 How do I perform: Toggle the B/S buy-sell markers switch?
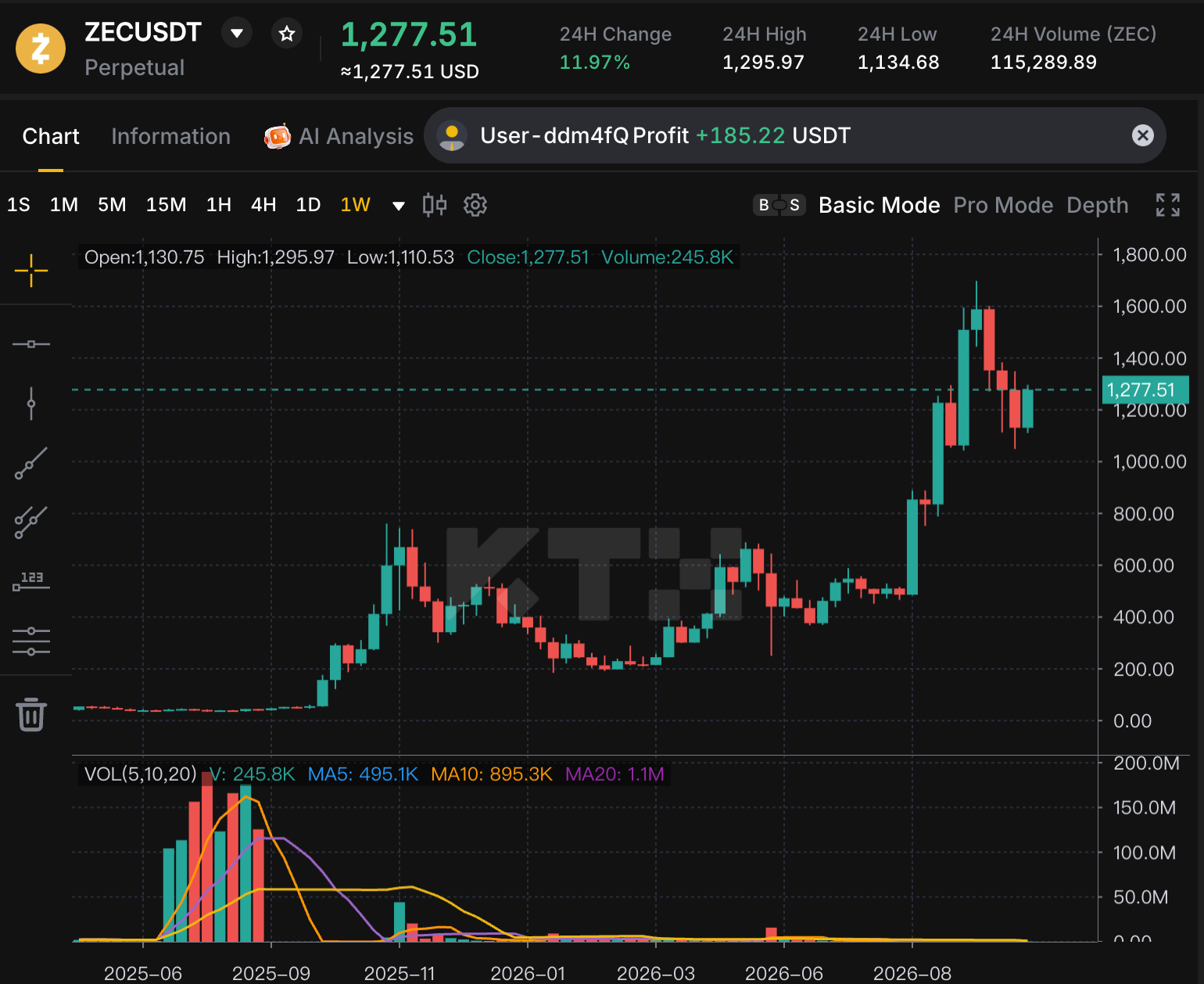(779, 205)
